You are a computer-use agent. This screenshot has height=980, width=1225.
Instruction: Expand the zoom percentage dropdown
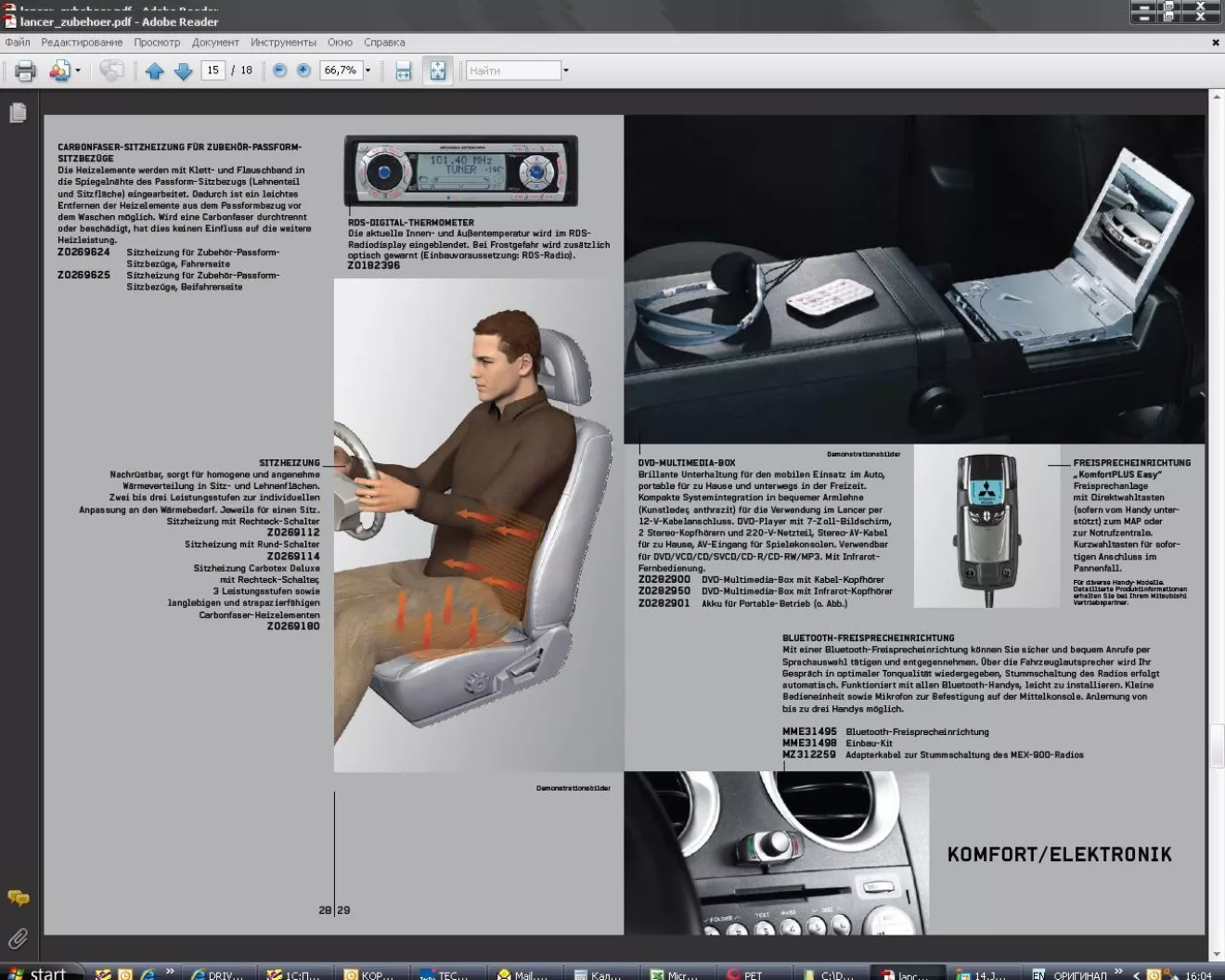coord(368,71)
